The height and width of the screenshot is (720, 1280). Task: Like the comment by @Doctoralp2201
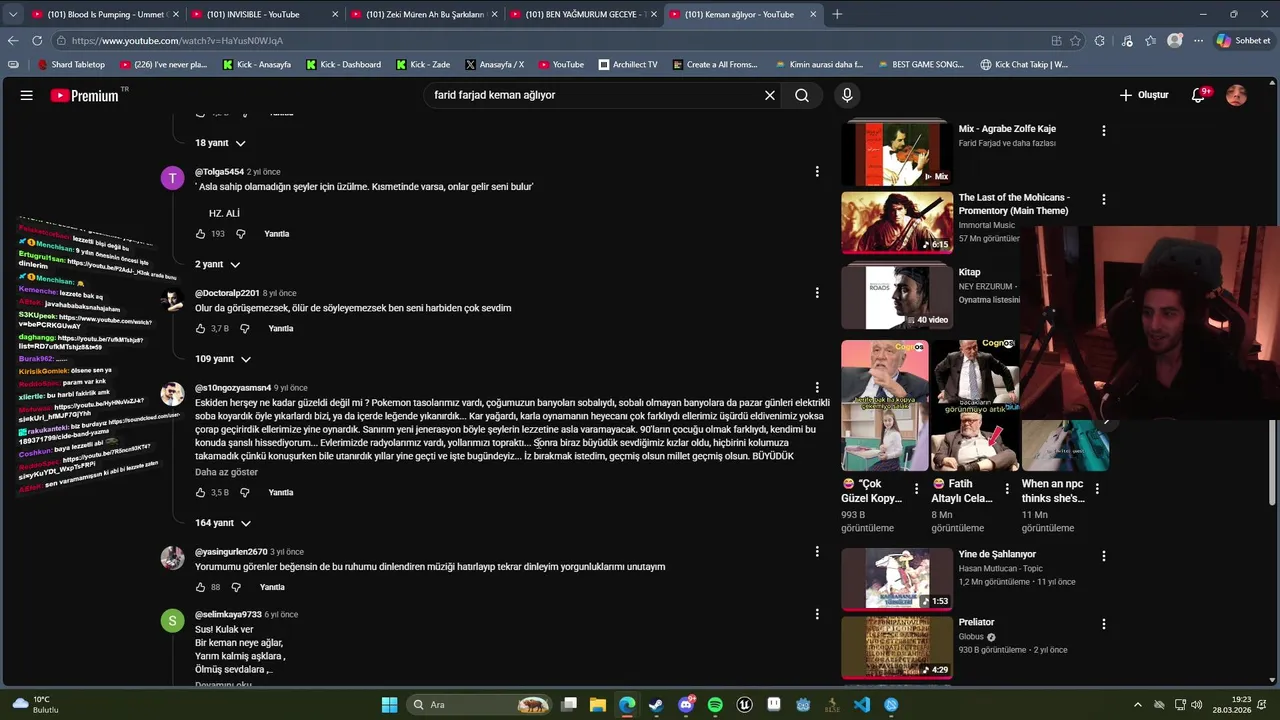pos(200,328)
